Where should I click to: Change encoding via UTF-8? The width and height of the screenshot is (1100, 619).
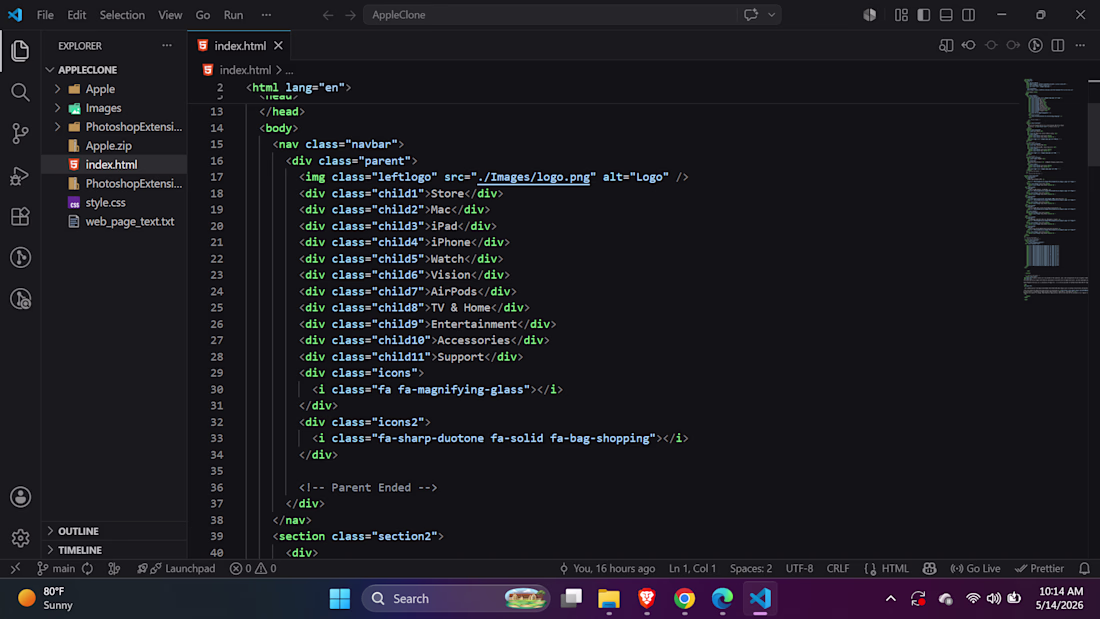(x=799, y=568)
